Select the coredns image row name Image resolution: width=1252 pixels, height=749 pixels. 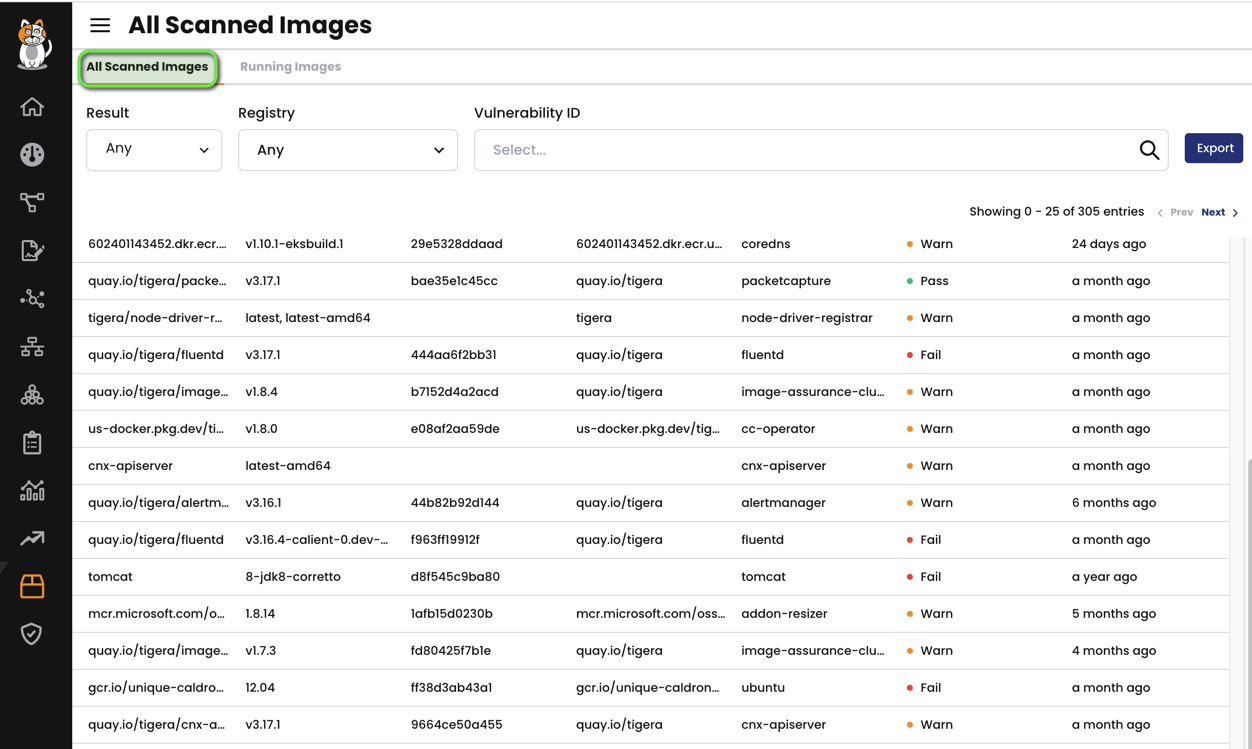coord(765,244)
